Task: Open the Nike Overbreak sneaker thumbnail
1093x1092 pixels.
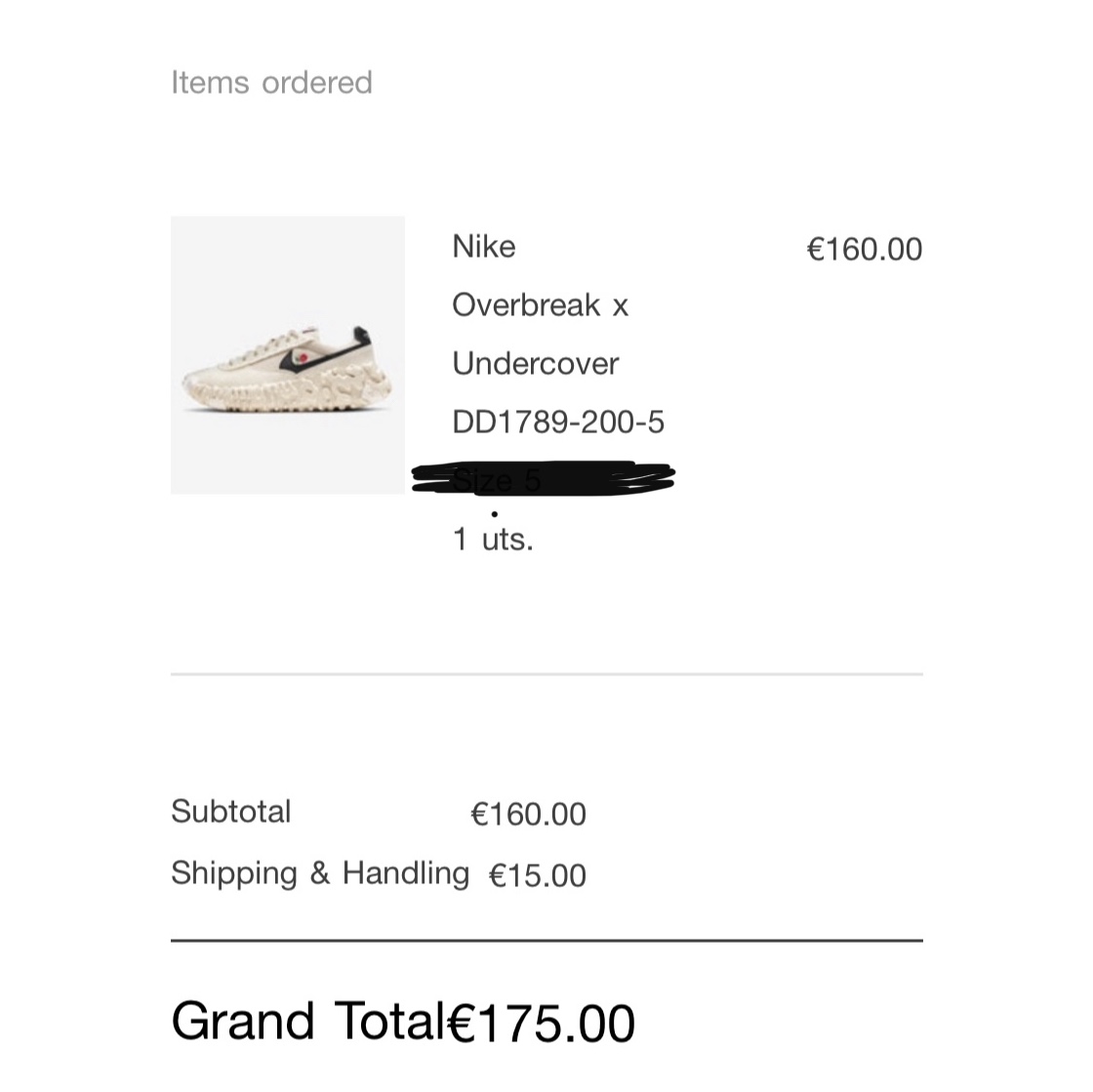Action: [287, 354]
